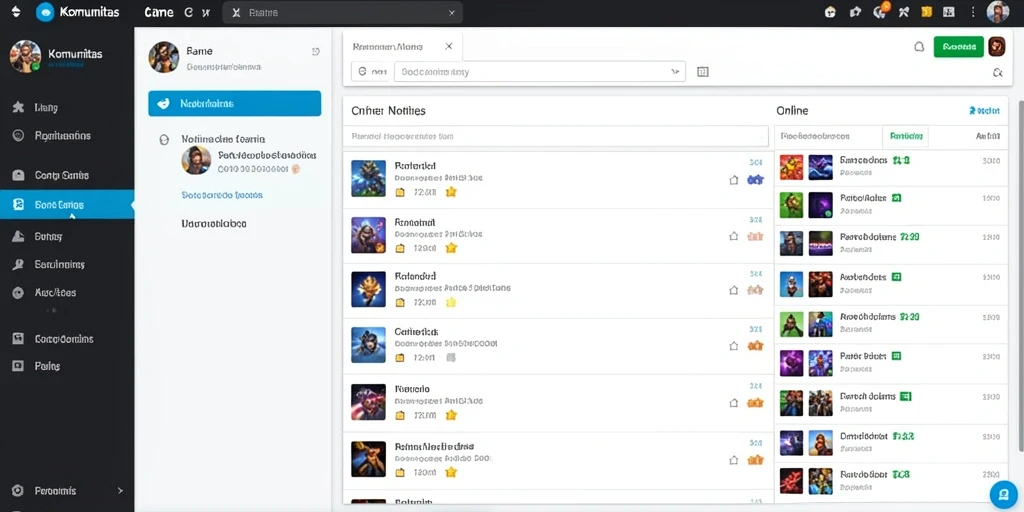This screenshot has height=512, width=1024.
Task: Click the filter field under "Online" heading
Action: pyautogui.click(x=829, y=136)
